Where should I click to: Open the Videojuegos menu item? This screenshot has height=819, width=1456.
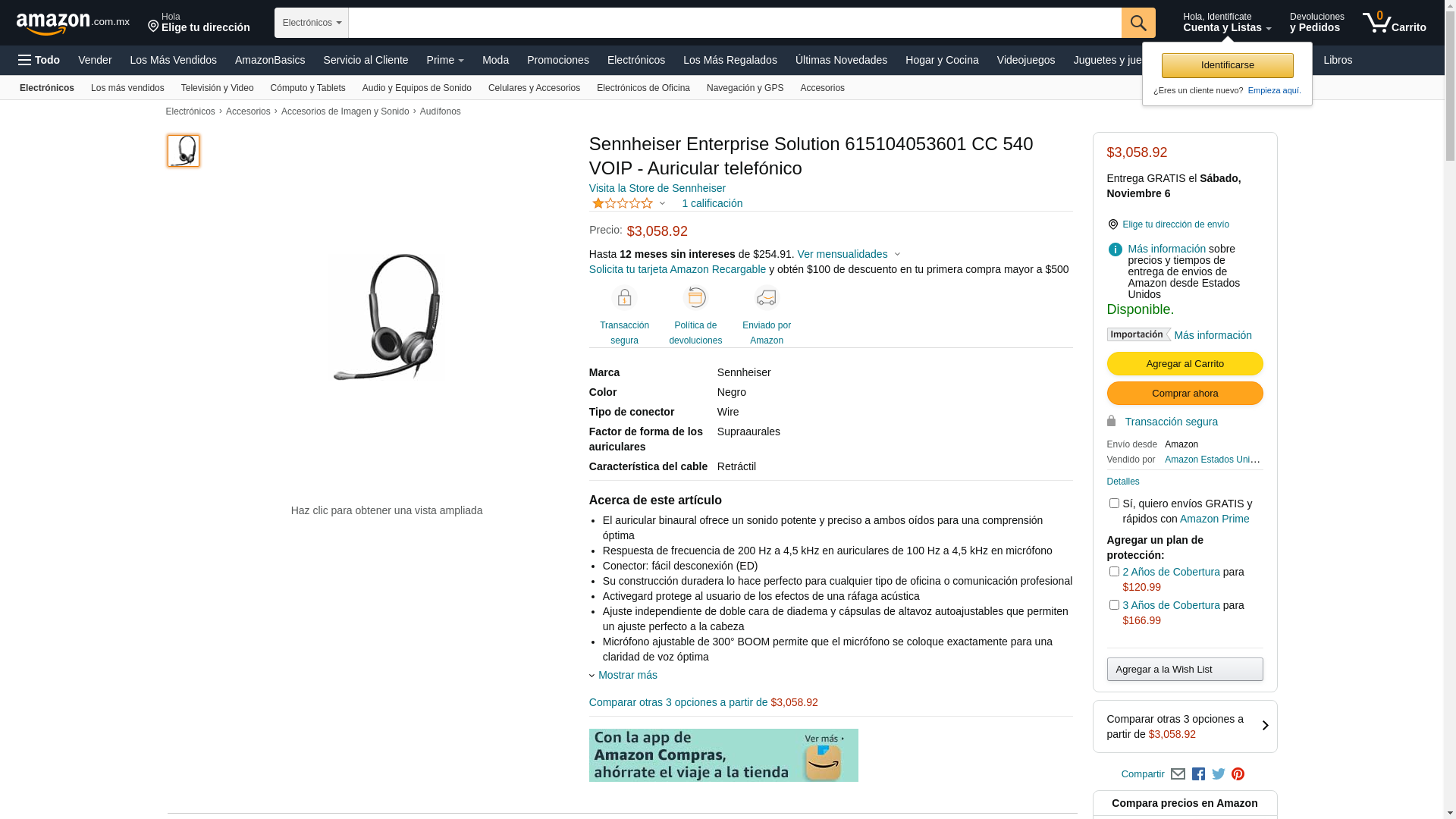click(x=1025, y=60)
